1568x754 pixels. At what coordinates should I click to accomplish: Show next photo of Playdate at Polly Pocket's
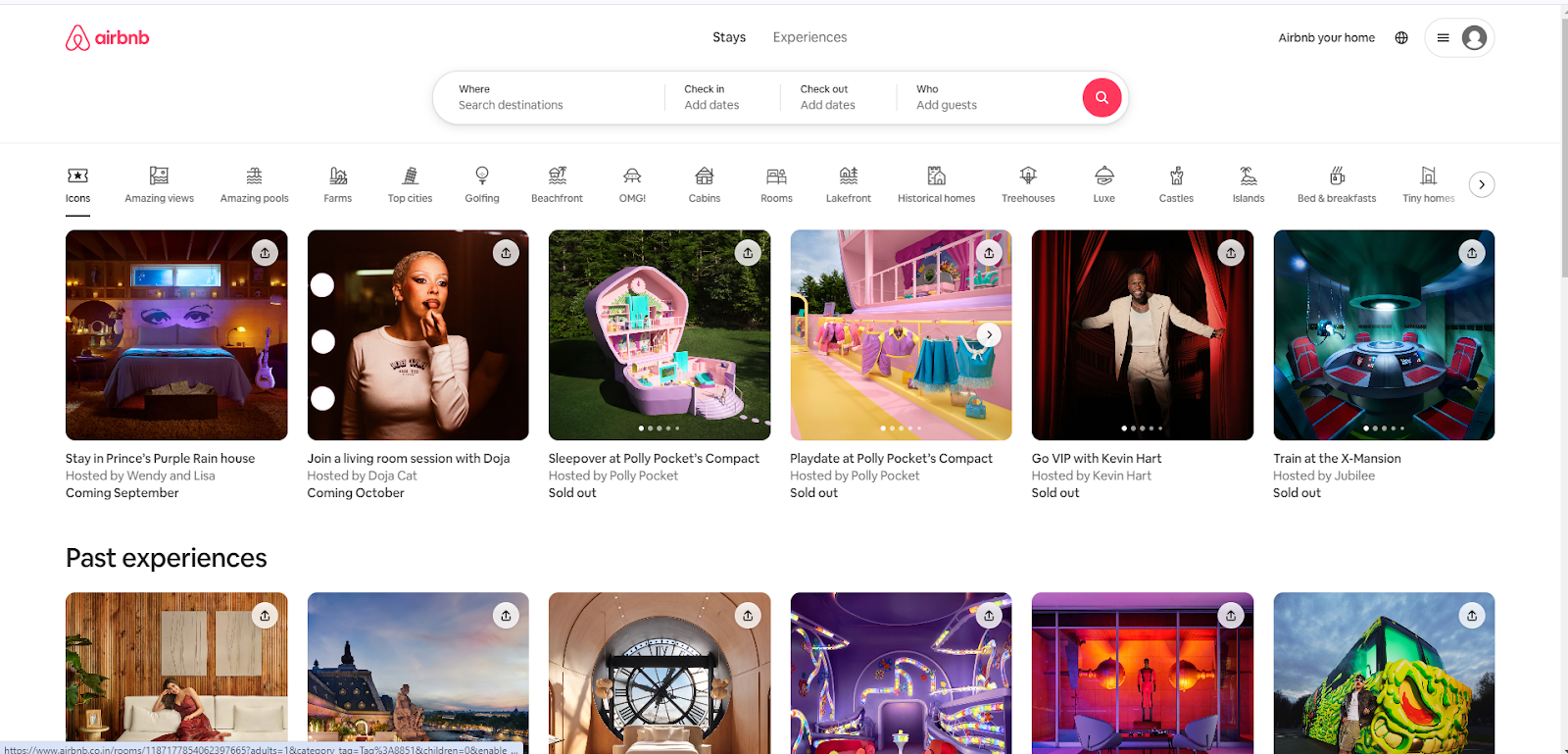[x=989, y=334]
